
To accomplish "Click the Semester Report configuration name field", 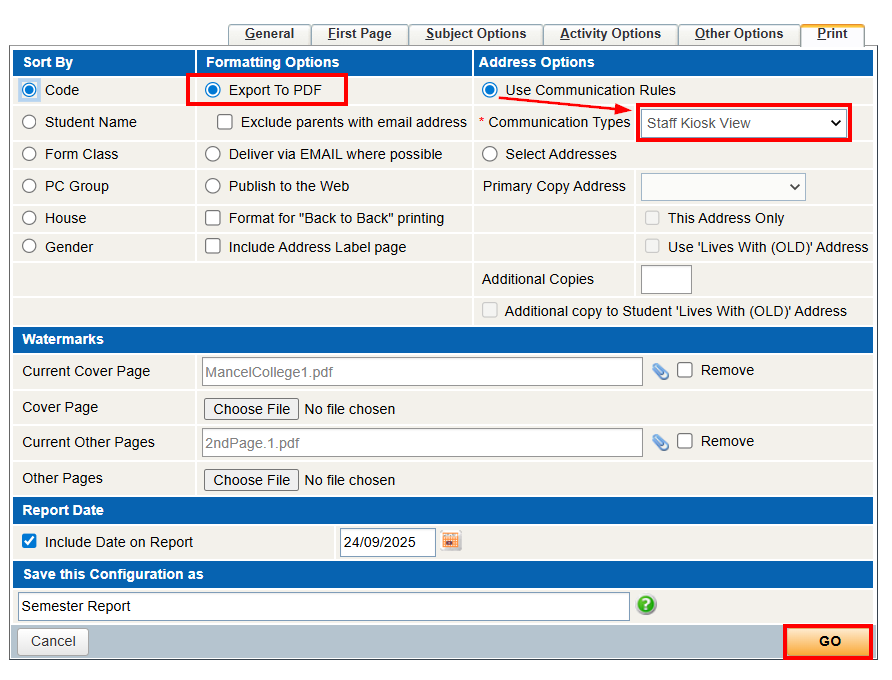I will (324, 606).
